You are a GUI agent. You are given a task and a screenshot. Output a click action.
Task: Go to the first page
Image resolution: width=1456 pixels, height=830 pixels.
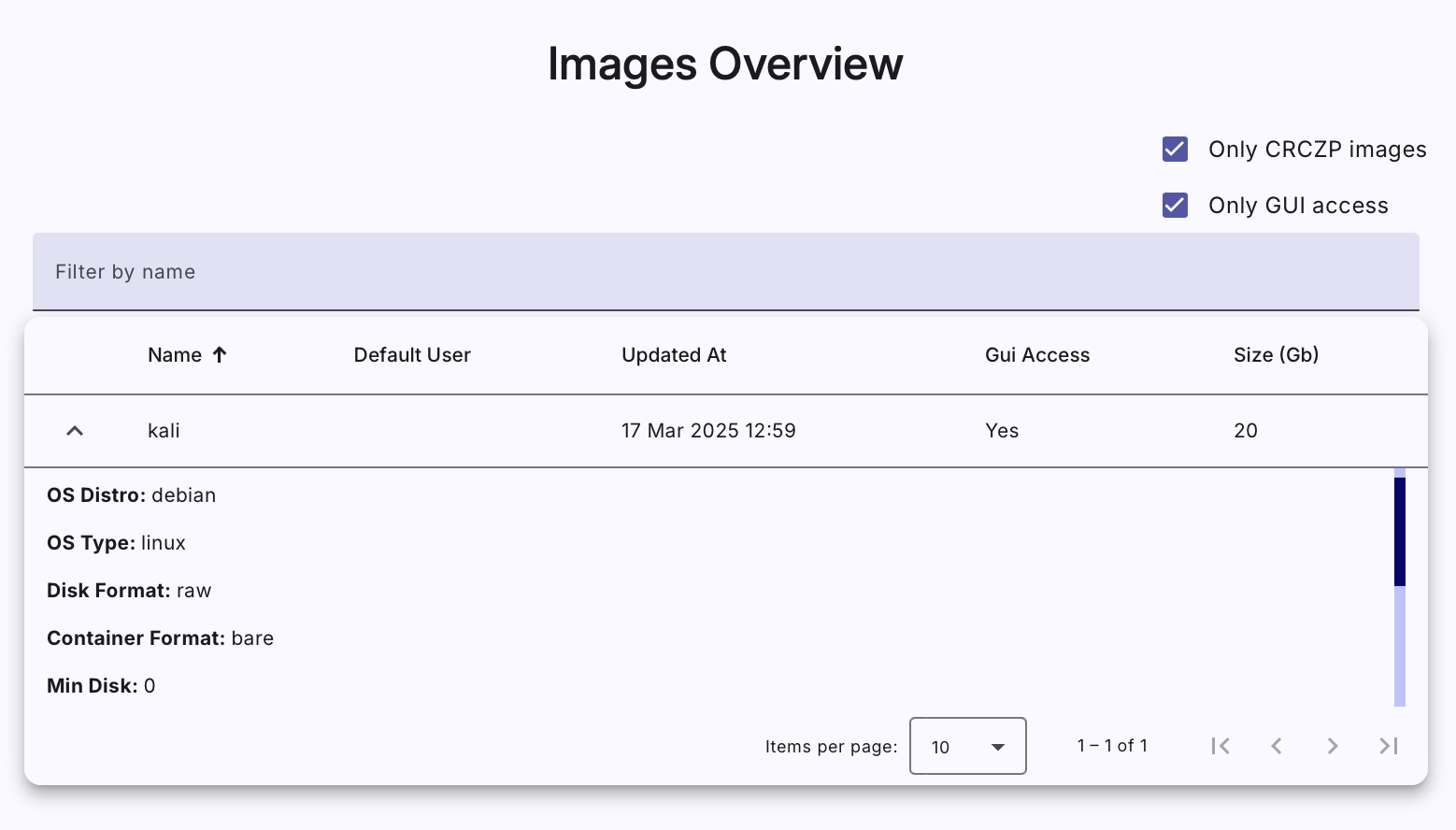[x=1220, y=746]
